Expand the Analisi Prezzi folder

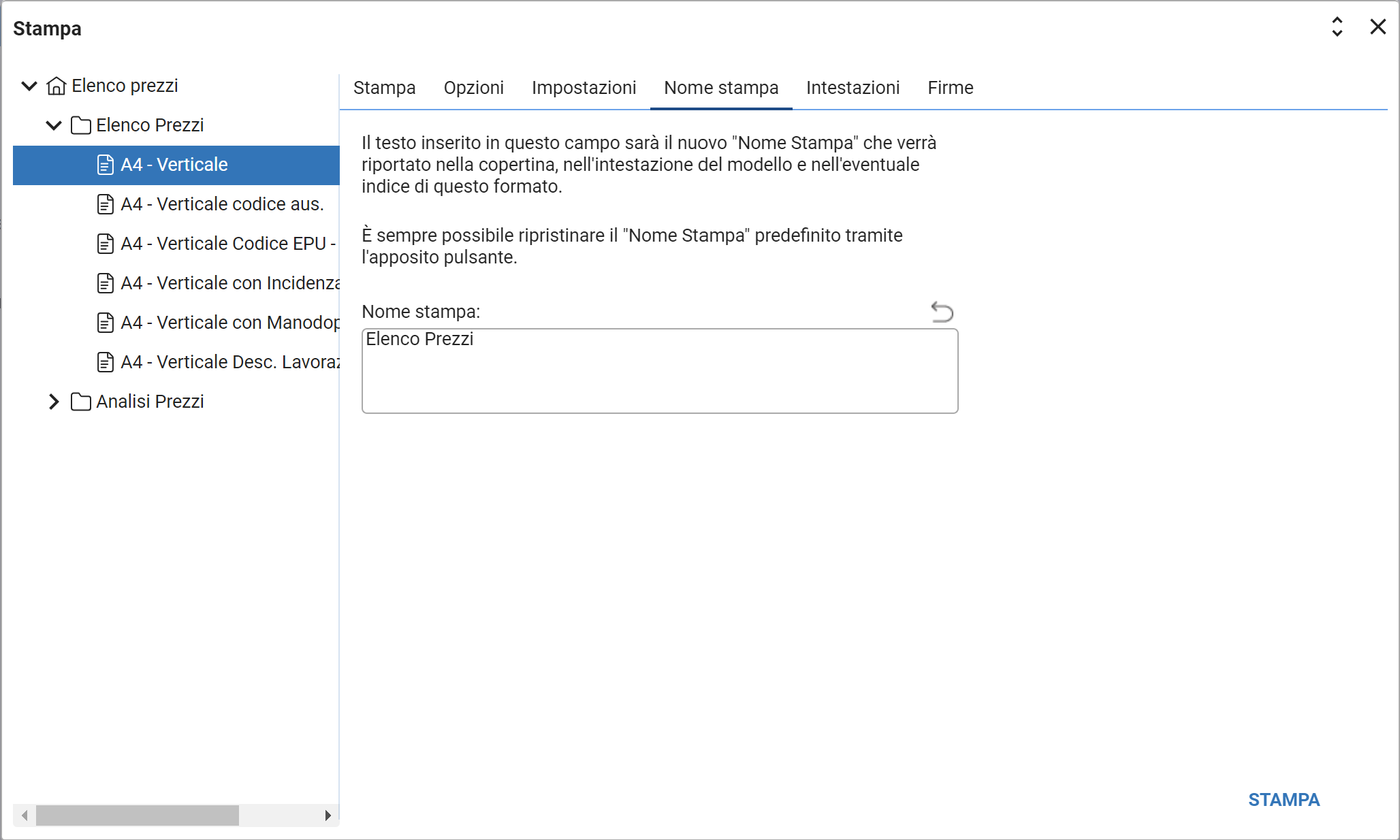point(54,402)
